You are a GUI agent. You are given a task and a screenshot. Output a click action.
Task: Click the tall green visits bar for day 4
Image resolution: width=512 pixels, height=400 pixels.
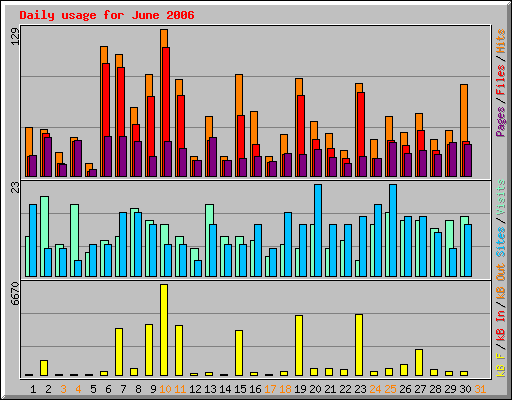[75, 232]
